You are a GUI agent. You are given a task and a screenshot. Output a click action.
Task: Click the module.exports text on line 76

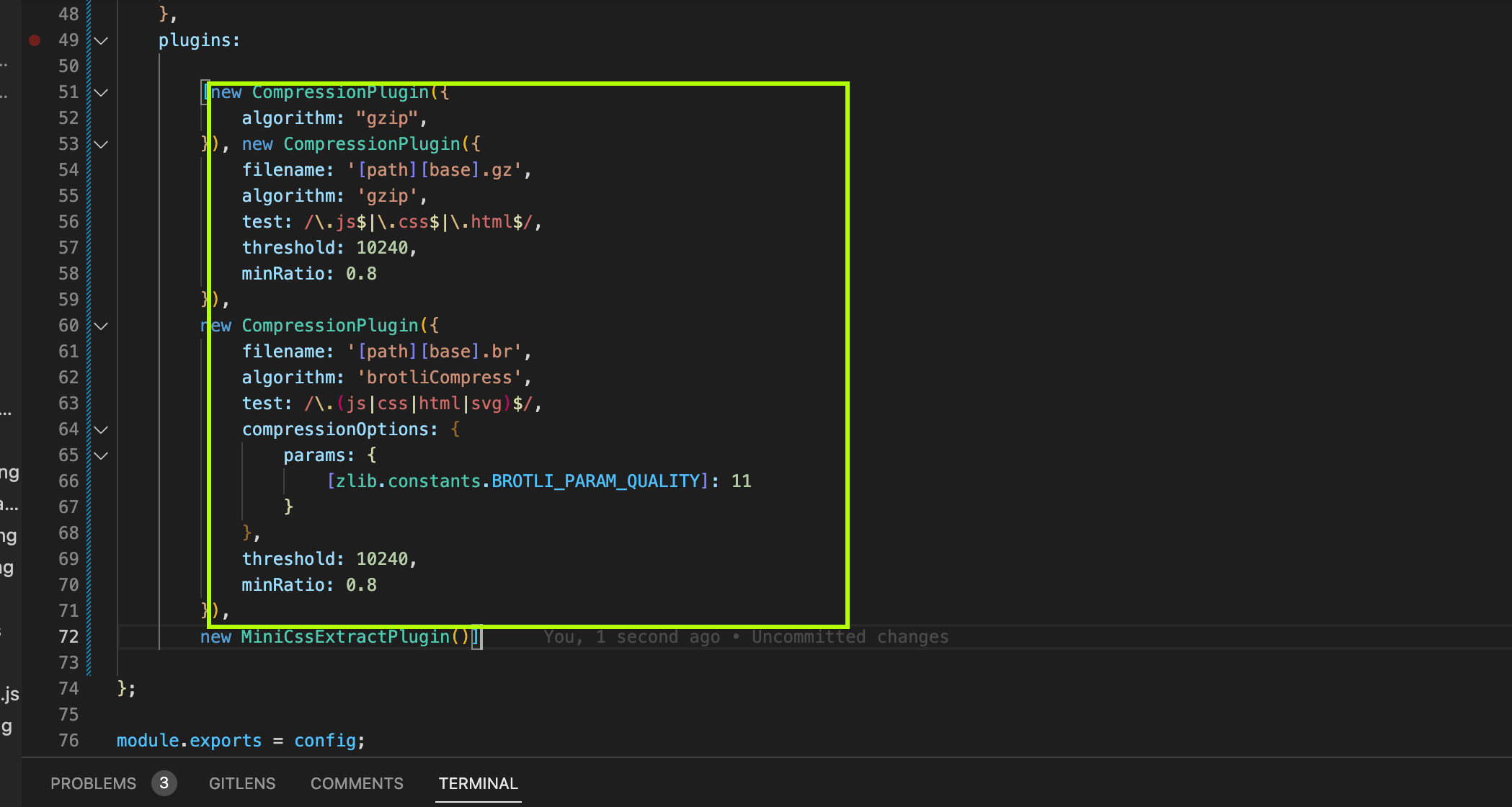[x=189, y=741]
